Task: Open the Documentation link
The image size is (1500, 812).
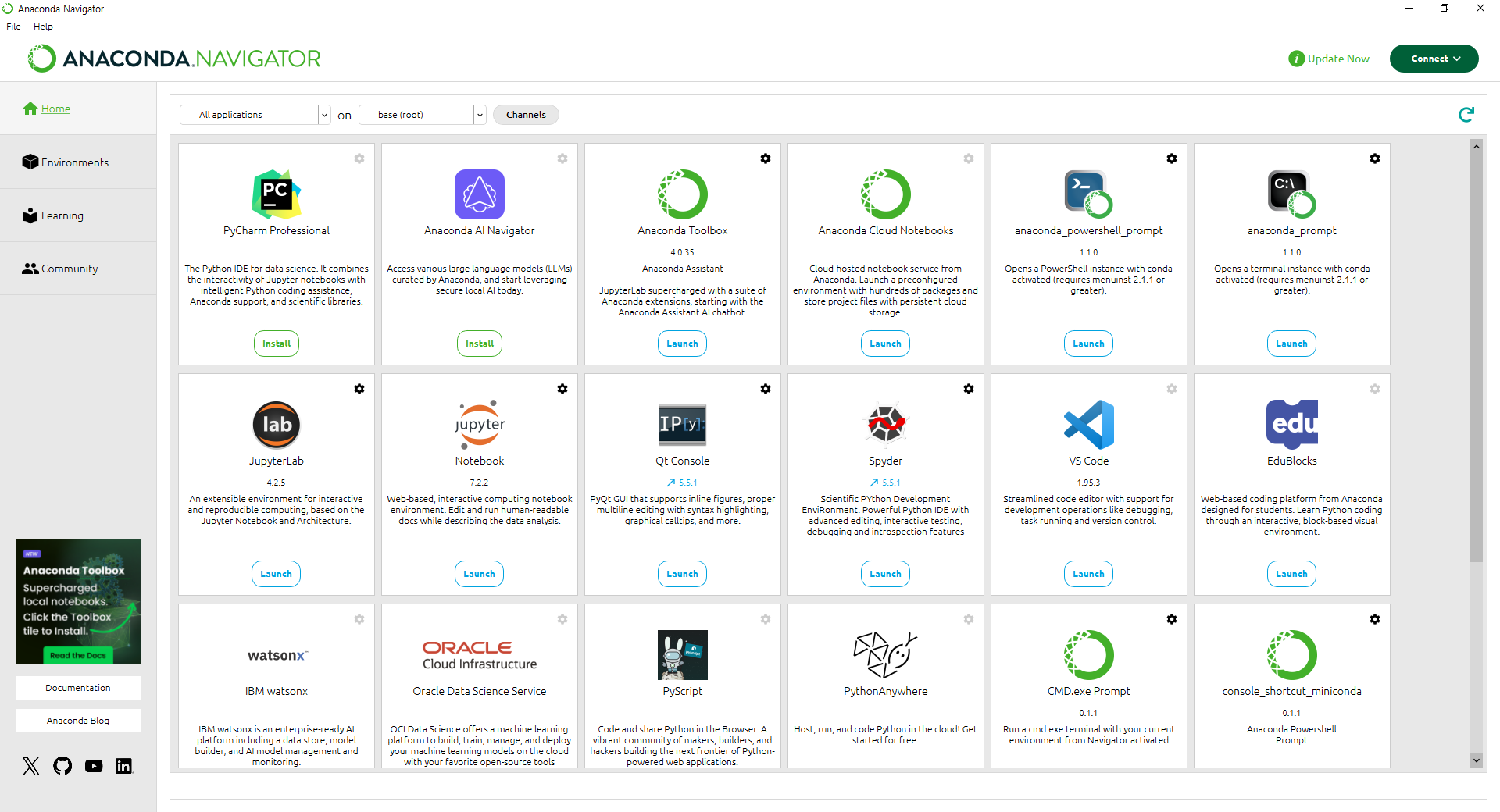Action: click(78, 688)
